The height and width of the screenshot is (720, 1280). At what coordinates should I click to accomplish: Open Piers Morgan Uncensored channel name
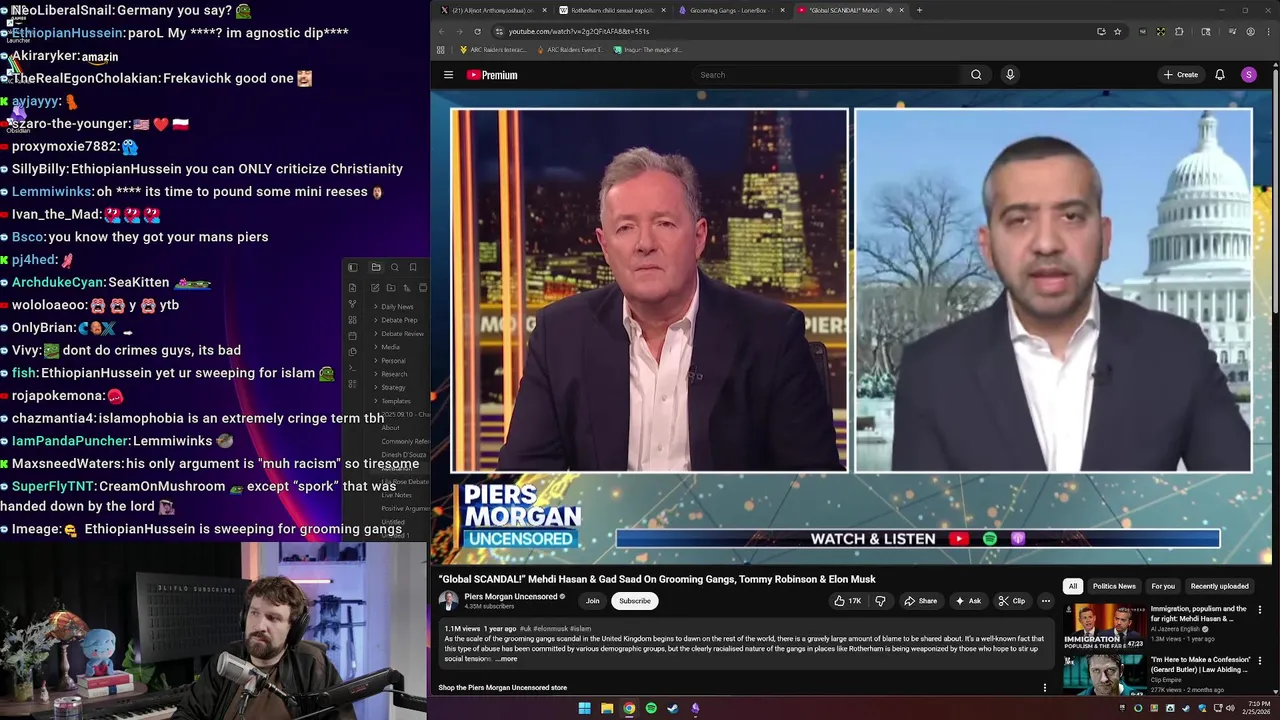pos(511,597)
